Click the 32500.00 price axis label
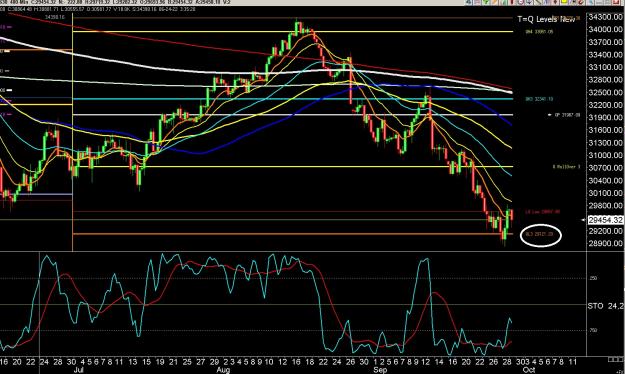Screen dimensions: 625x374 click(605, 93)
